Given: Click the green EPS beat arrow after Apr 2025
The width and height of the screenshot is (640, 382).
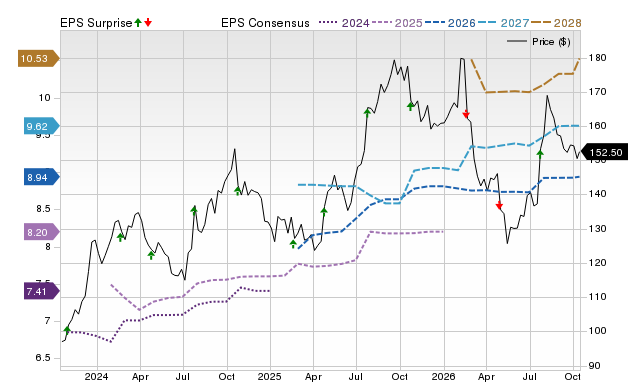Looking at the screenshot, I should (x=324, y=211).
